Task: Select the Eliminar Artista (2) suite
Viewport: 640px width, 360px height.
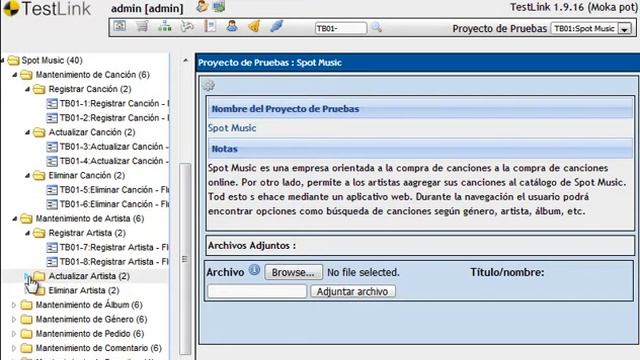Action: [84, 291]
